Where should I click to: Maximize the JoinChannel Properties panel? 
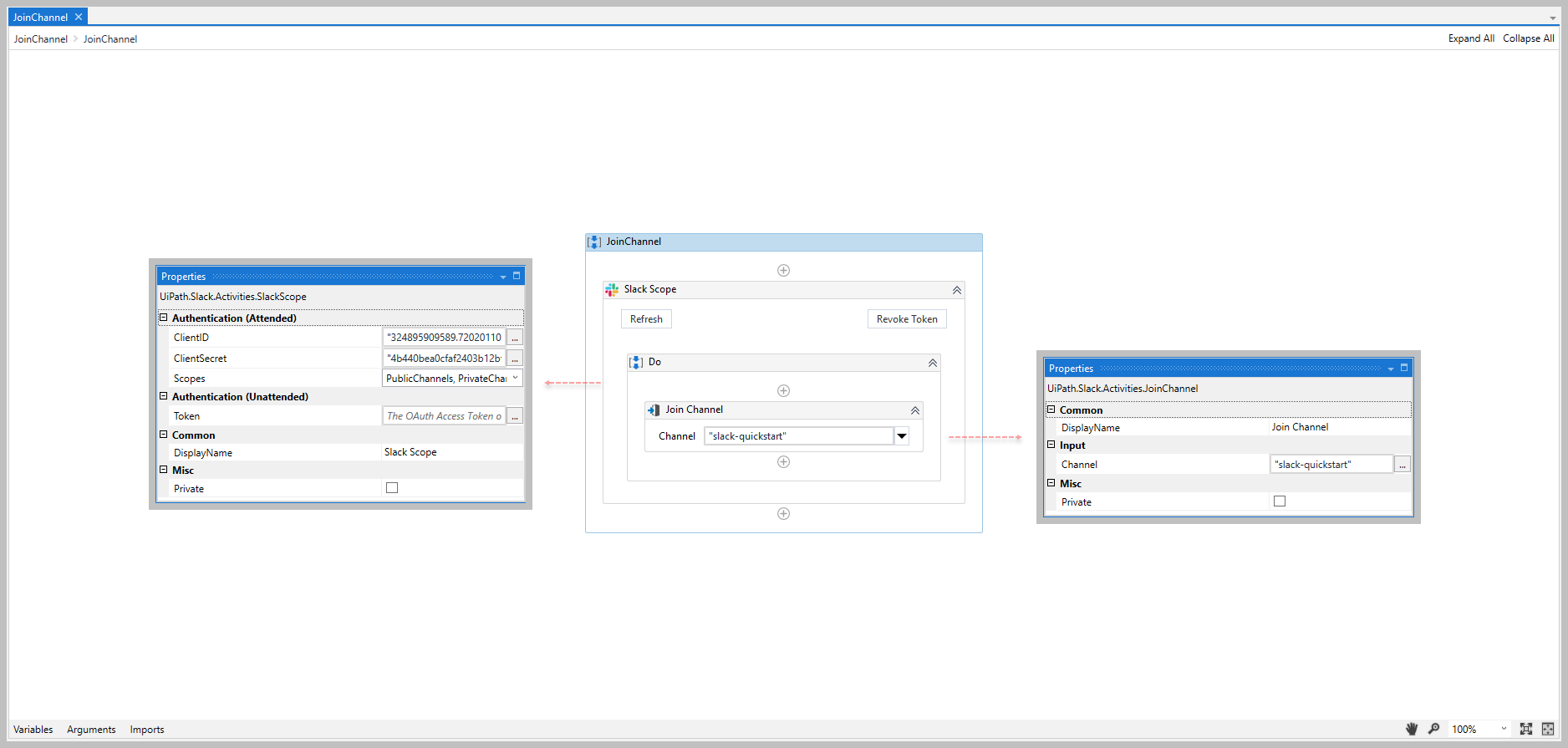[x=1404, y=368]
